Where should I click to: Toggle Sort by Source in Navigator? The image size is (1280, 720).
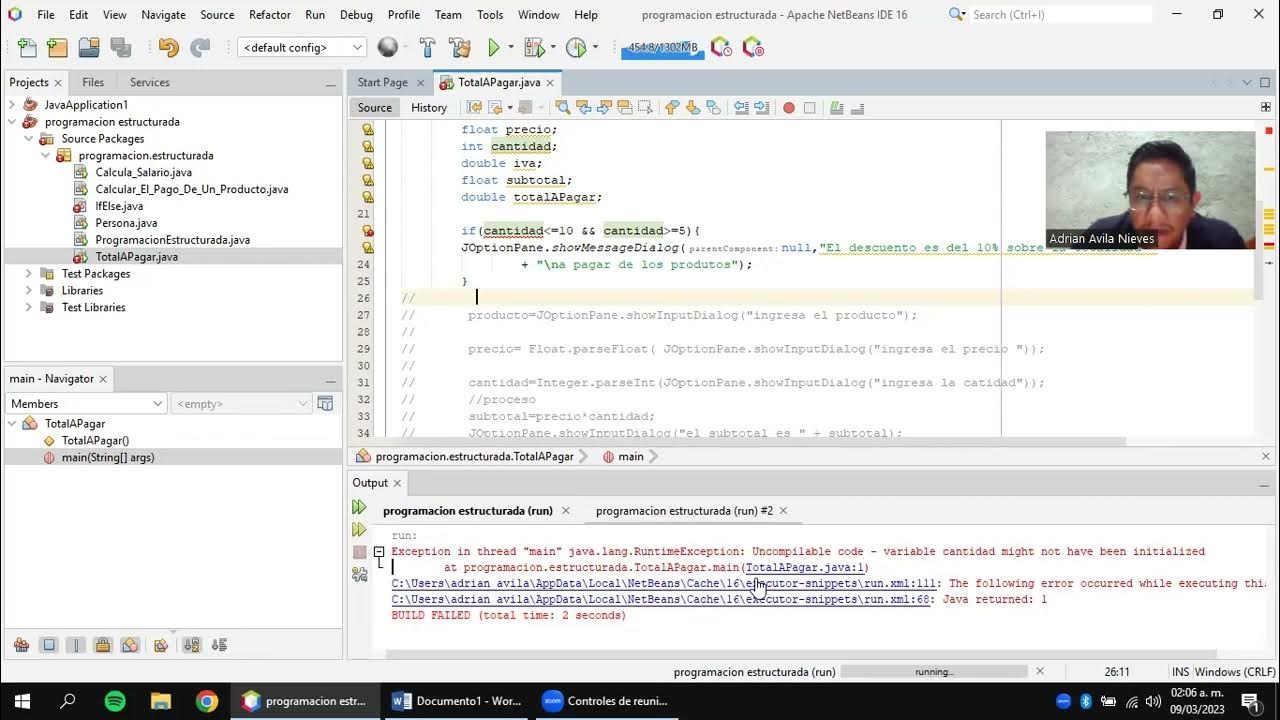pos(219,645)
